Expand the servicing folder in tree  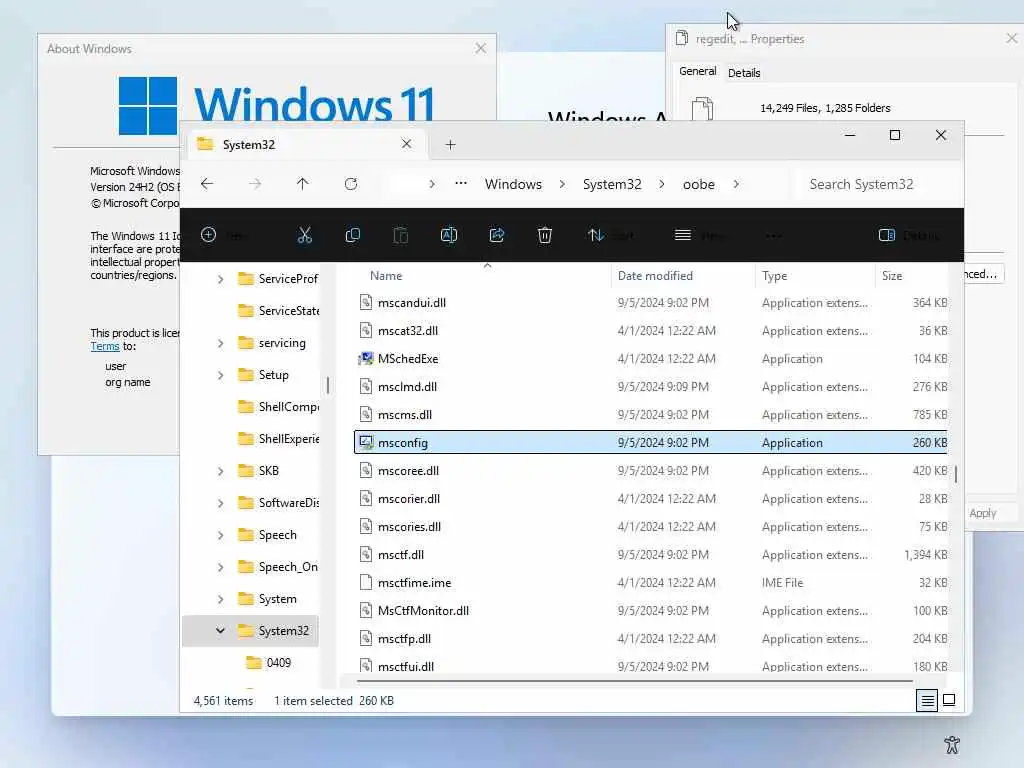click(x=221, y=344)
